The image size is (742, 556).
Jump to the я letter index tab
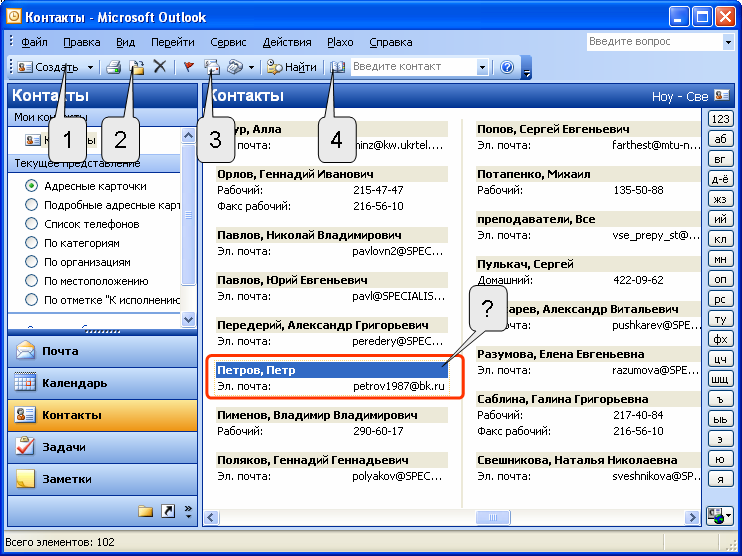coord(720,479)
